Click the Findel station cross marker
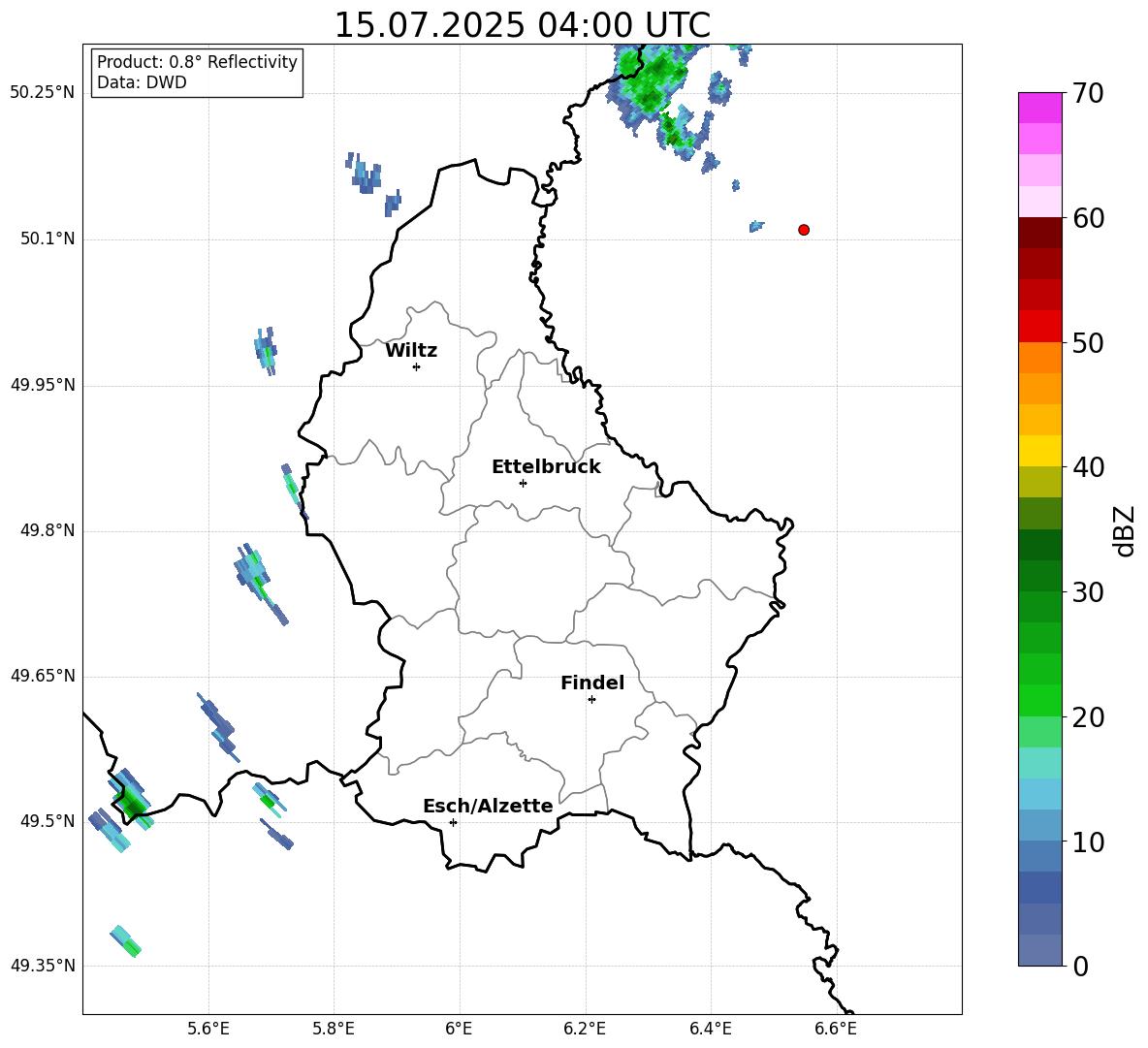The image size is (1148, 1048). tap(591, 700)
